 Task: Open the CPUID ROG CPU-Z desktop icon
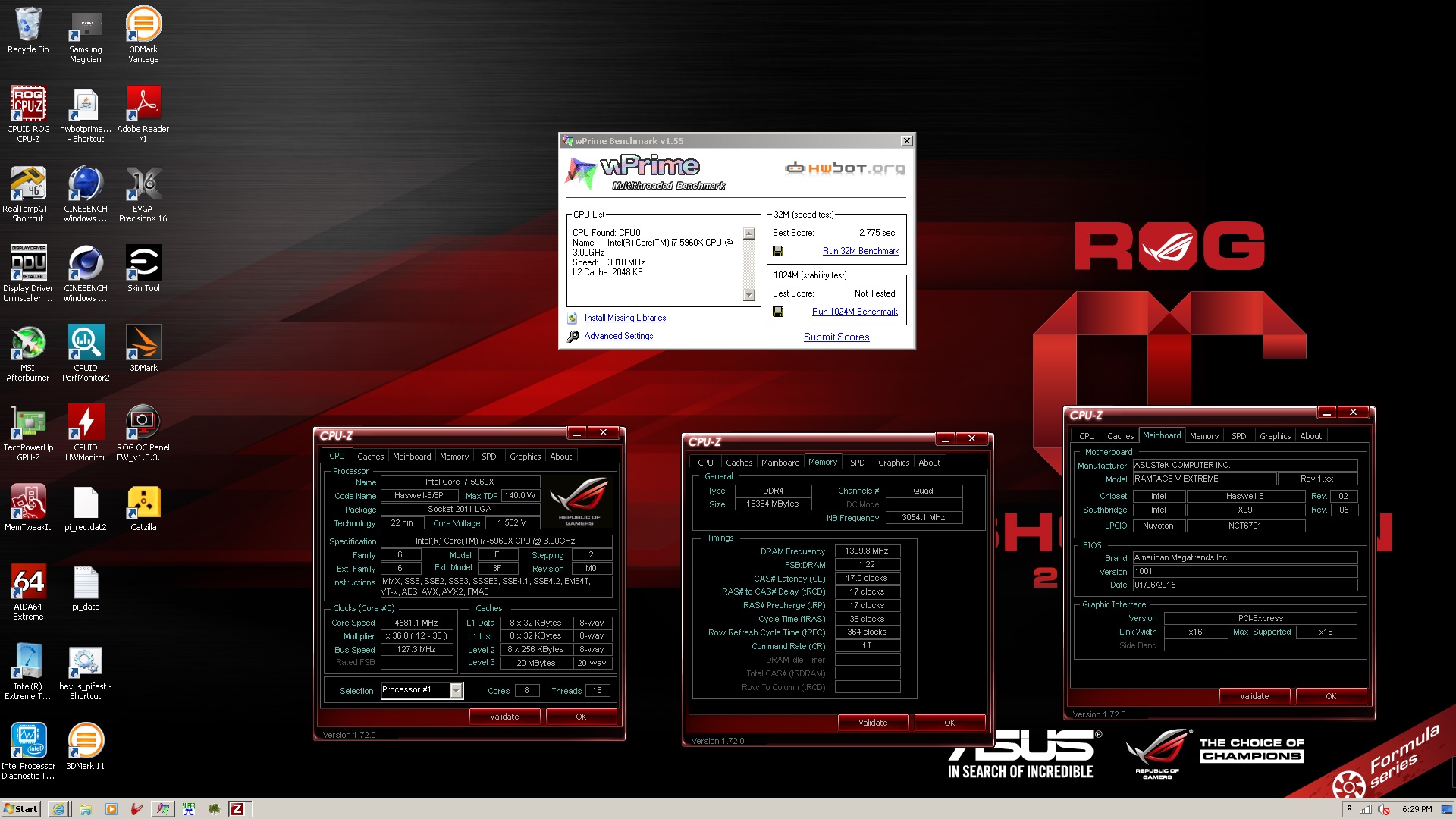coord(28,115)
